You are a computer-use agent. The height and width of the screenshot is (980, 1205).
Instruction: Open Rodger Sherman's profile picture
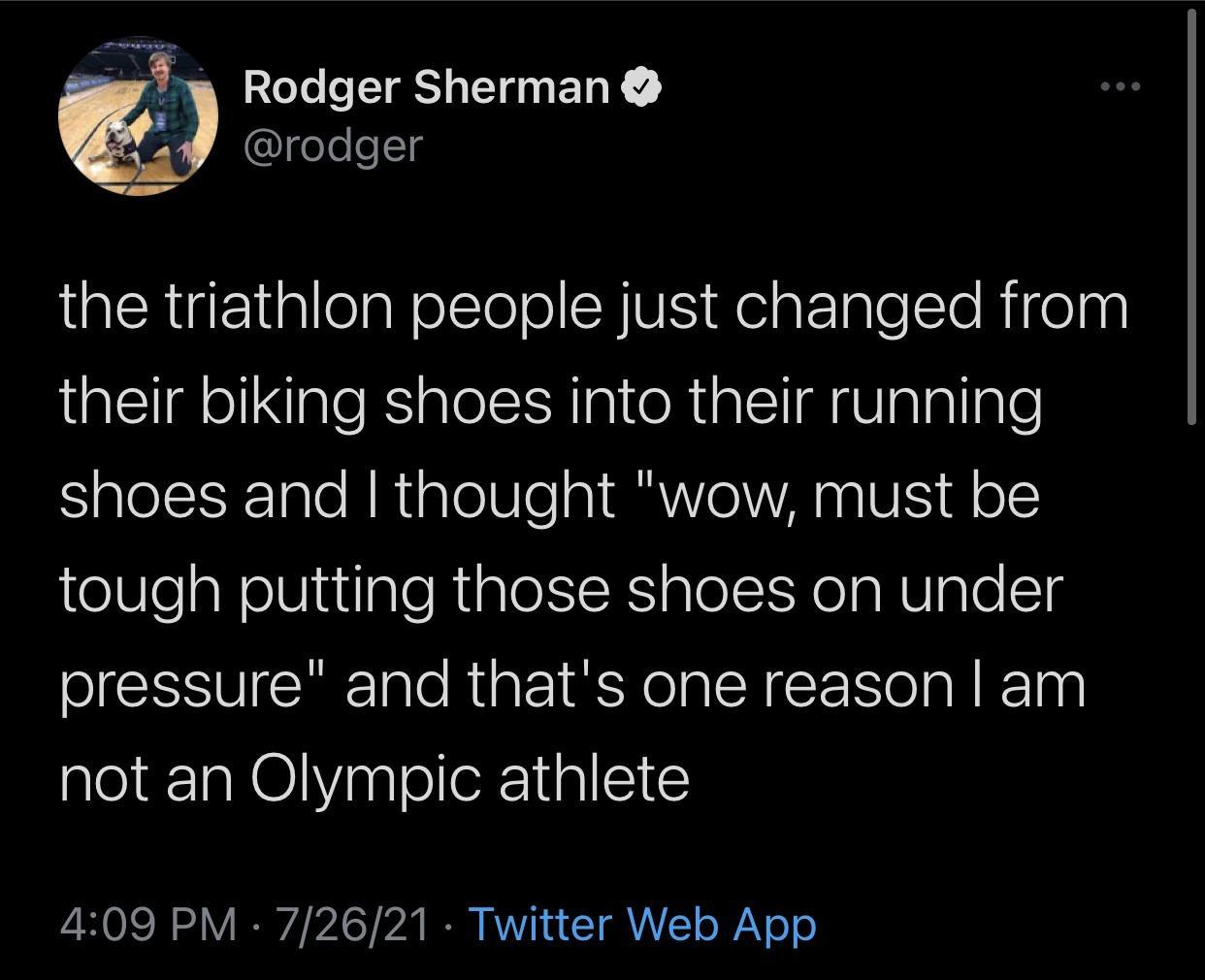[138, 116]
